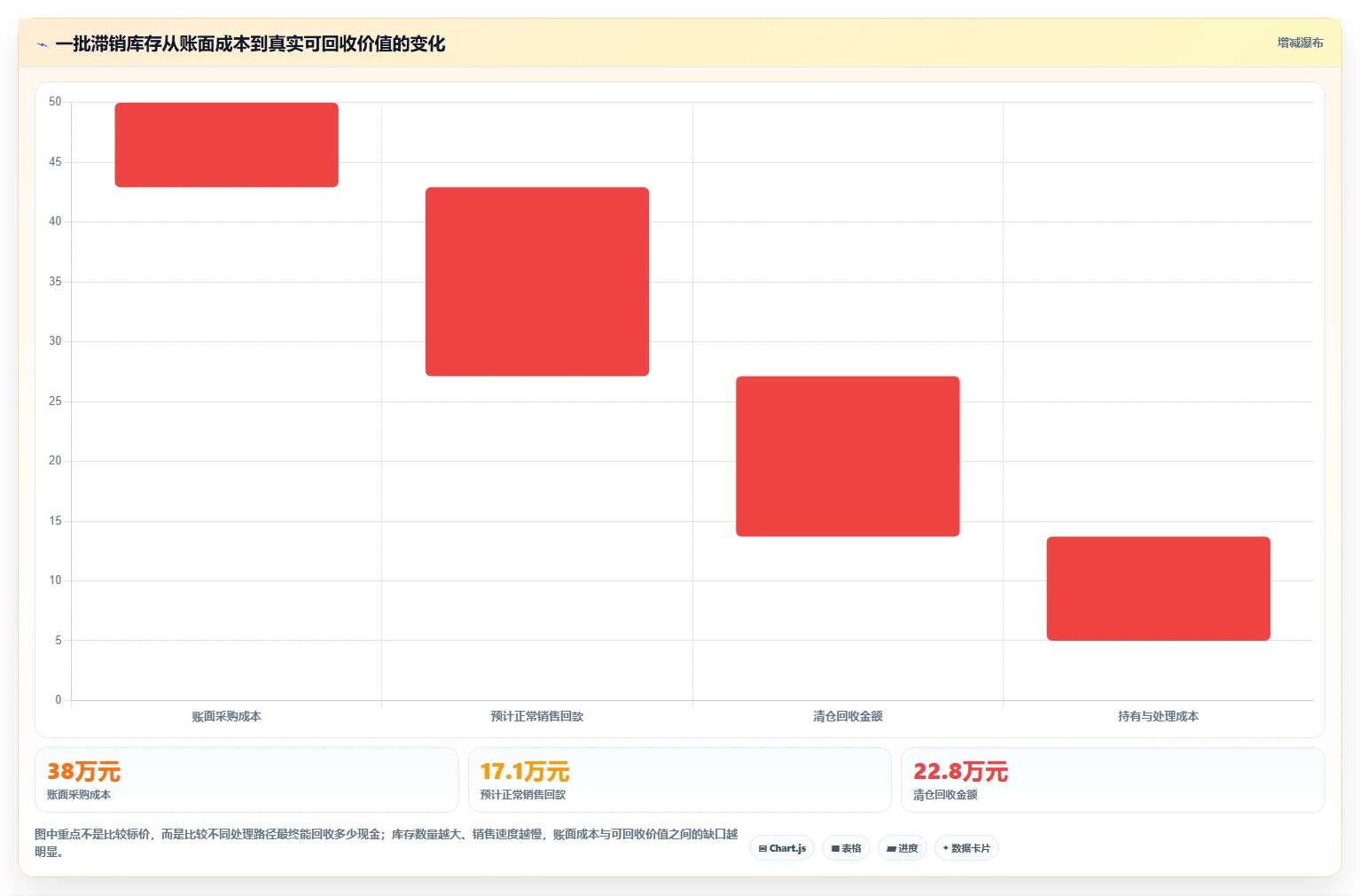Click y-axis tick label 45
The width and height of the screenshot is (1360, 896).
[x=55, y=162]
